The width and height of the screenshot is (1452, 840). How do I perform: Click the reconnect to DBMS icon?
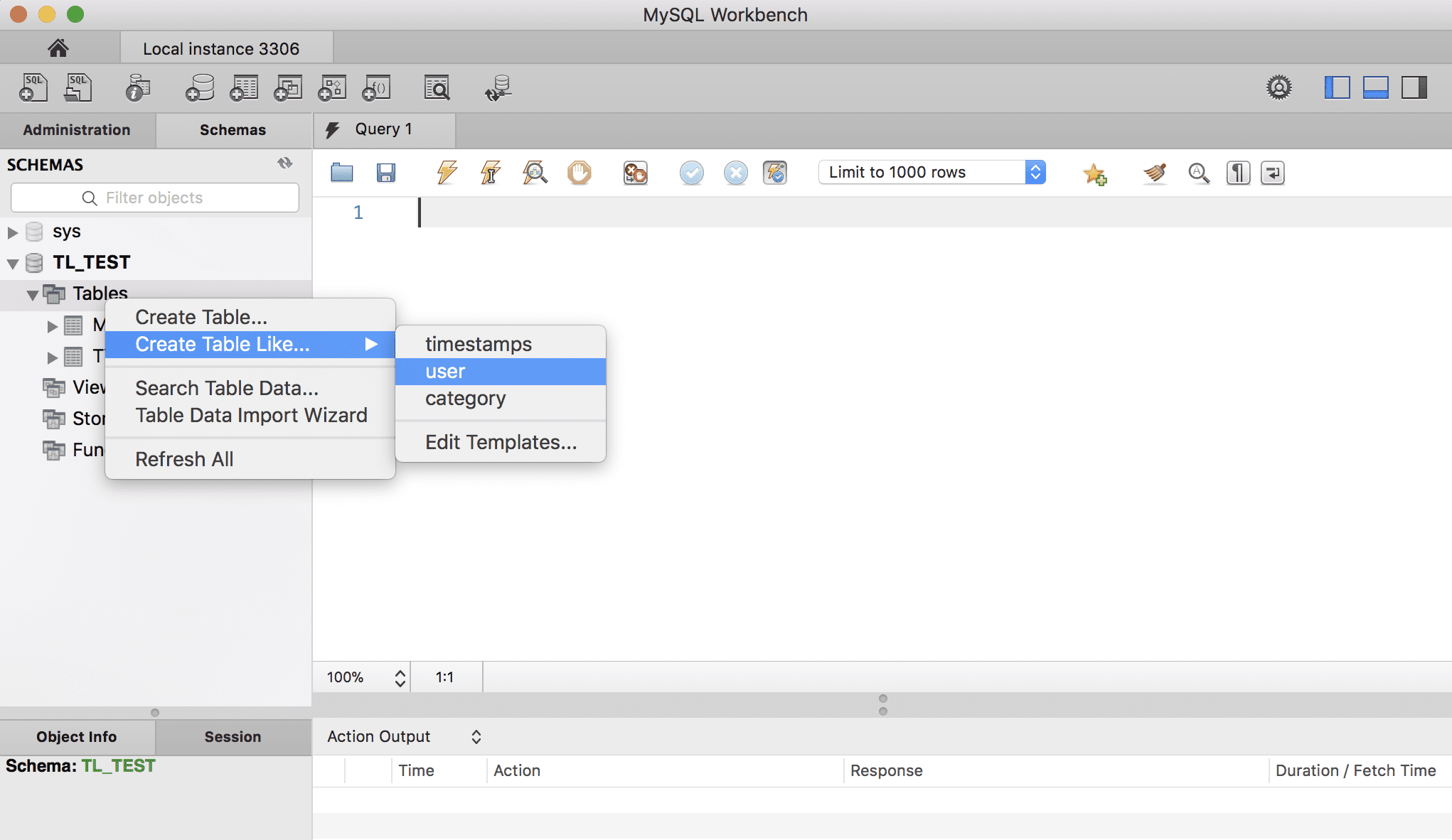point(498,88)
